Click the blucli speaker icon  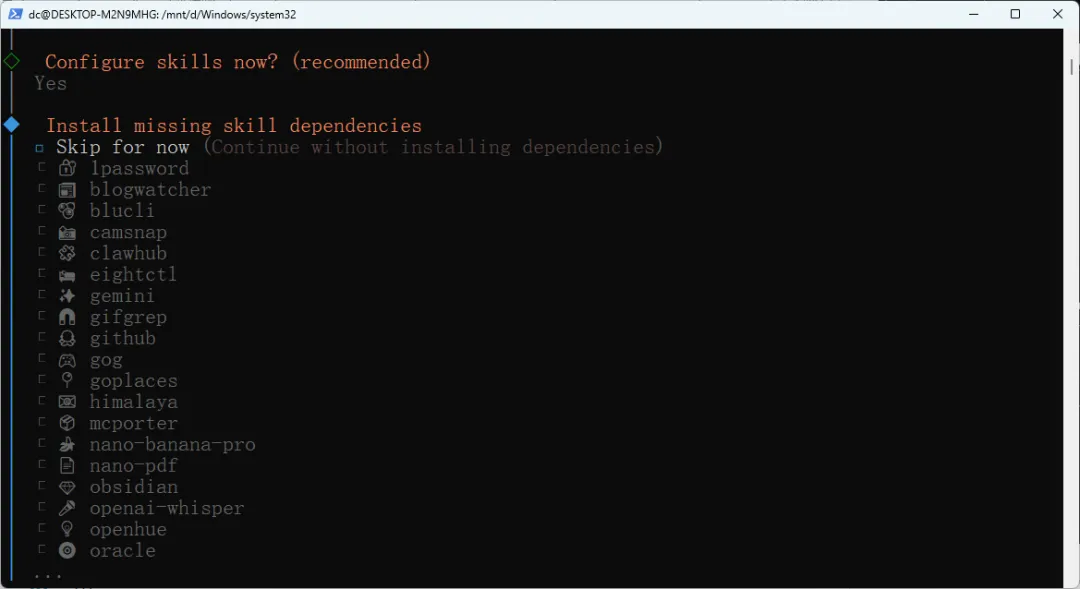(x=67, y=211)
